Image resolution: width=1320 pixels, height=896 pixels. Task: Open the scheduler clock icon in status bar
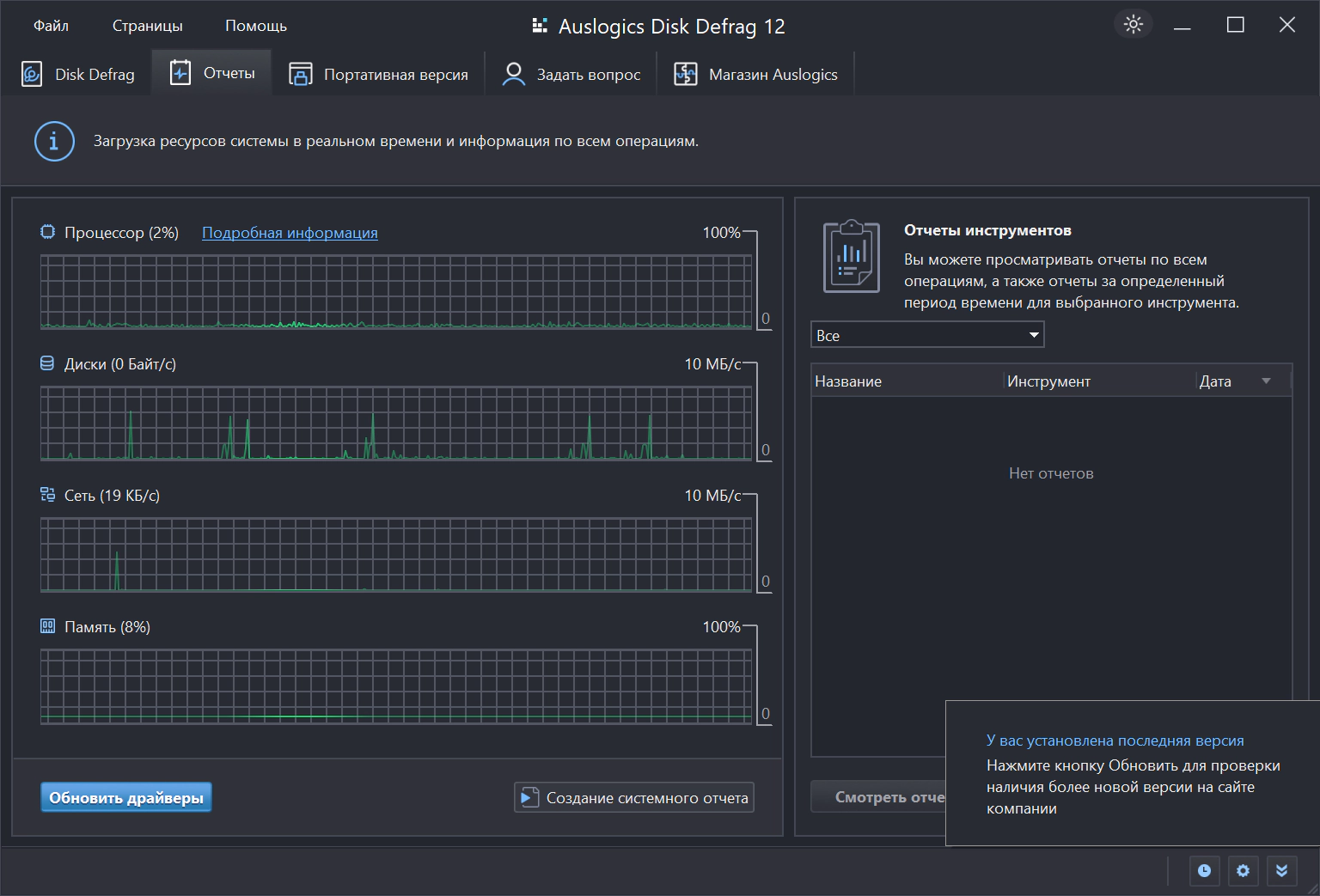point(1205,871)
